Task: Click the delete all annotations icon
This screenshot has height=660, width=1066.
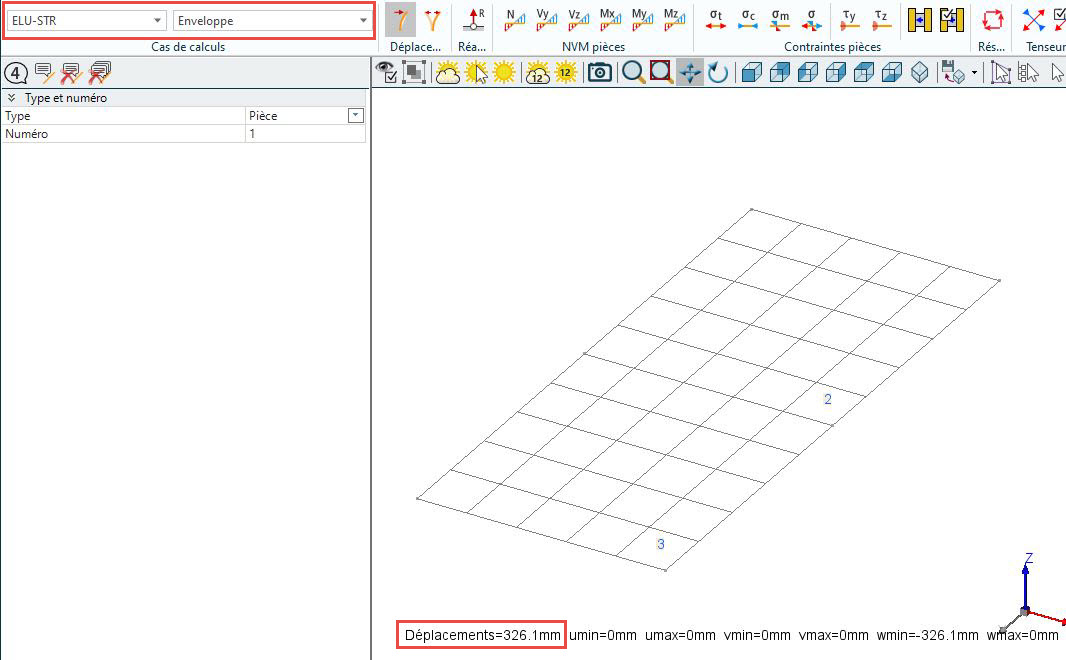Action: click(100, 72)
